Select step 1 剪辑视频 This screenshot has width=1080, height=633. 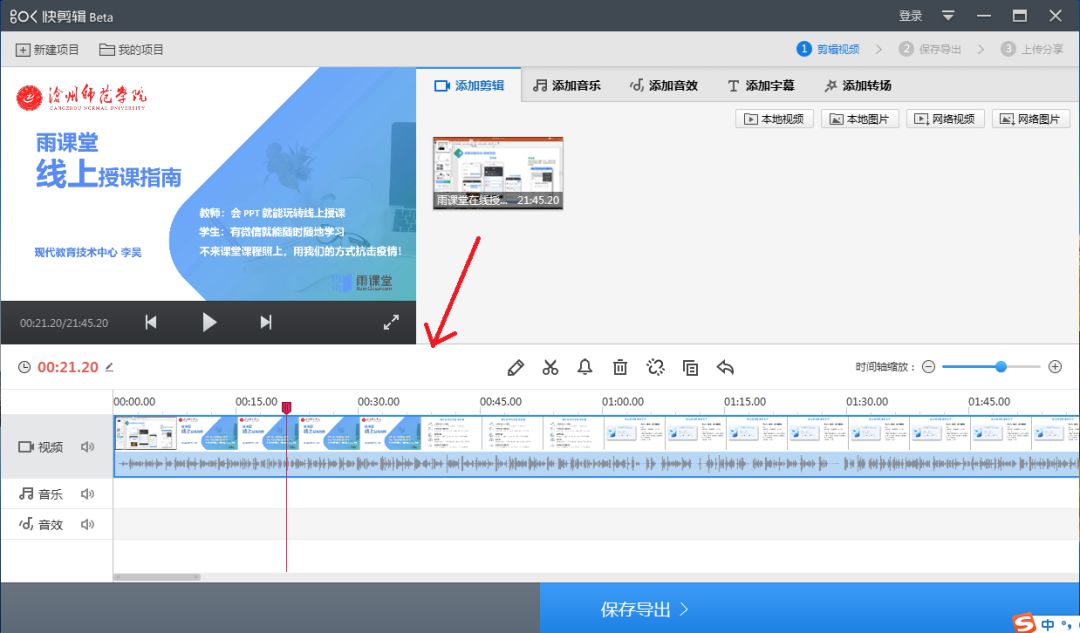828,49
